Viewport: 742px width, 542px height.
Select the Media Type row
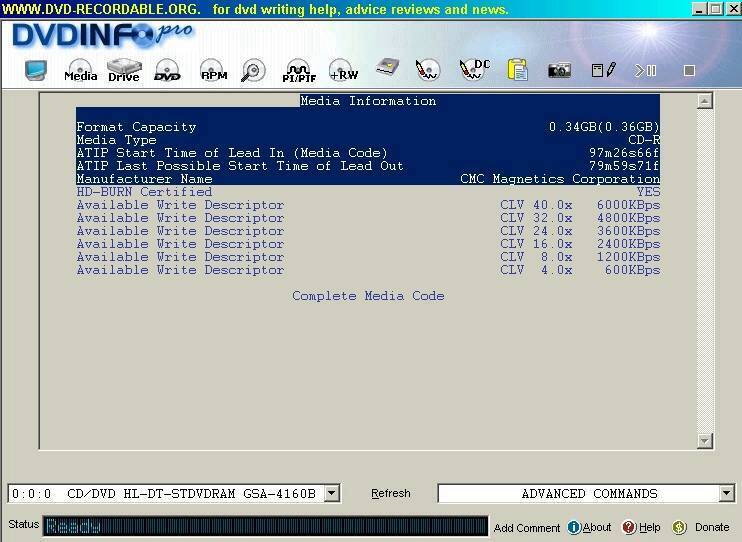tap(368, 140)
